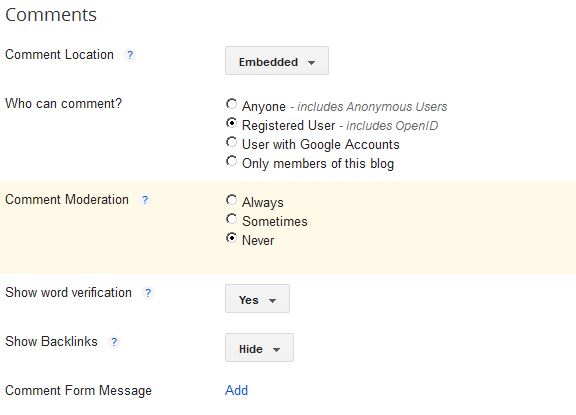Set comment moderation to Always
Screen dimensions: 576x415
click(231, 200)
